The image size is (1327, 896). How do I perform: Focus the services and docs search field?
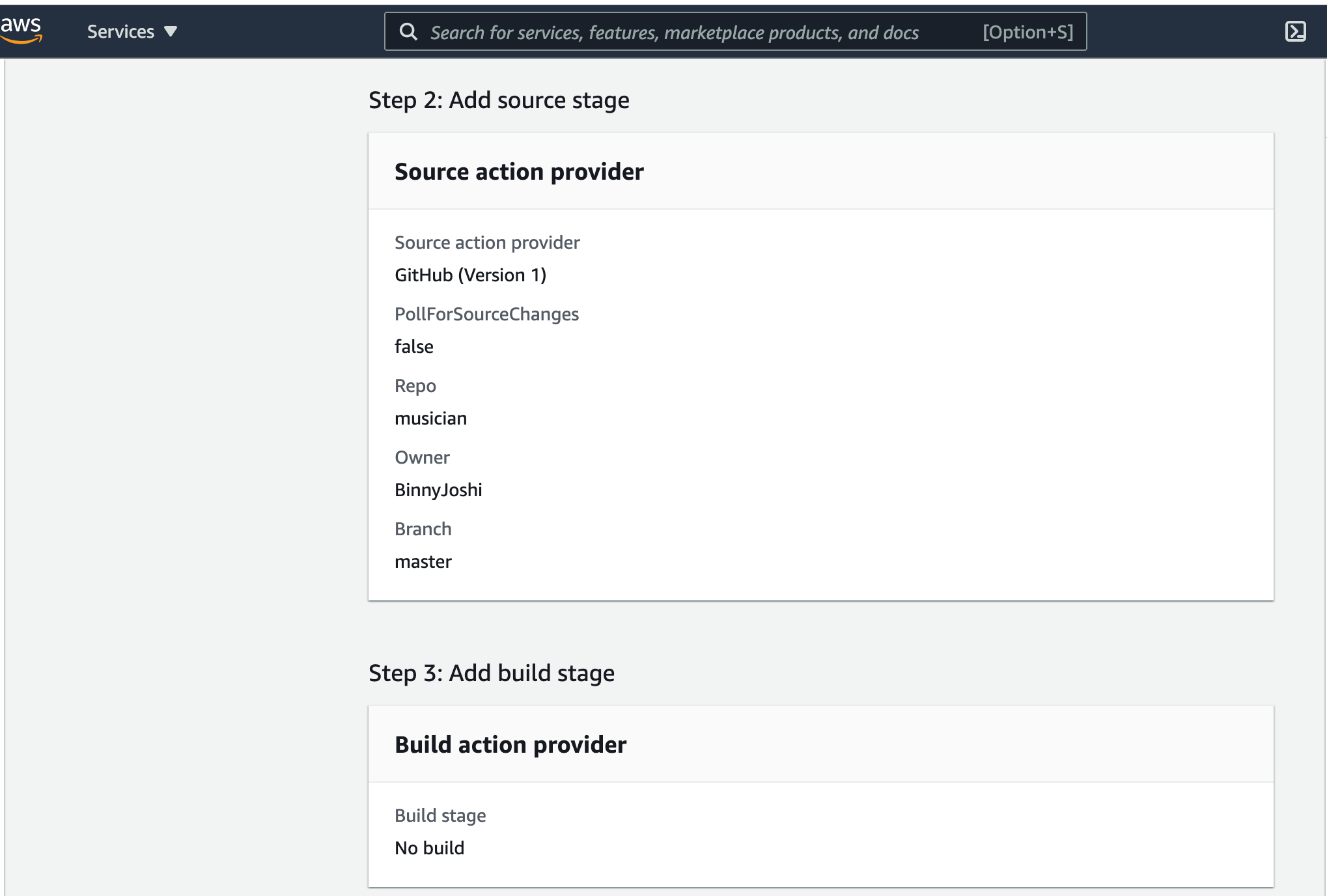[735, 31]
